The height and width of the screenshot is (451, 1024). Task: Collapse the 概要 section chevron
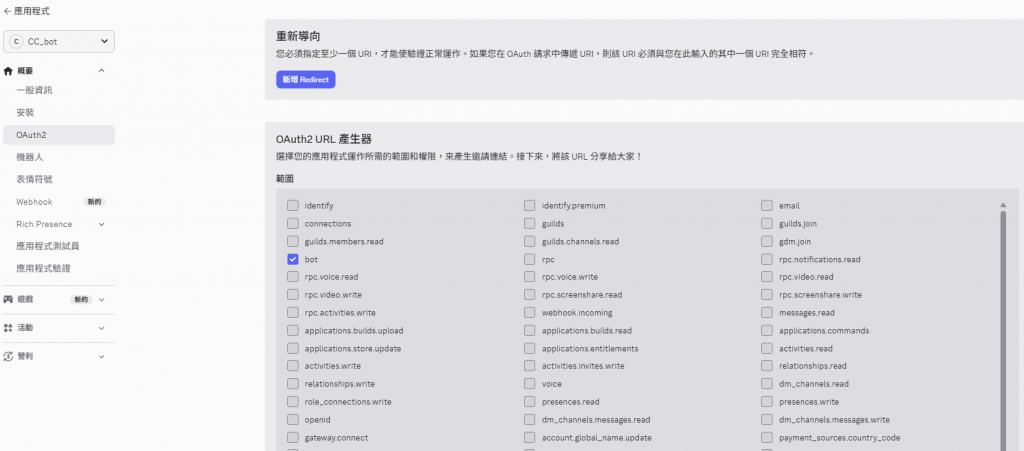tap(101, 70)
